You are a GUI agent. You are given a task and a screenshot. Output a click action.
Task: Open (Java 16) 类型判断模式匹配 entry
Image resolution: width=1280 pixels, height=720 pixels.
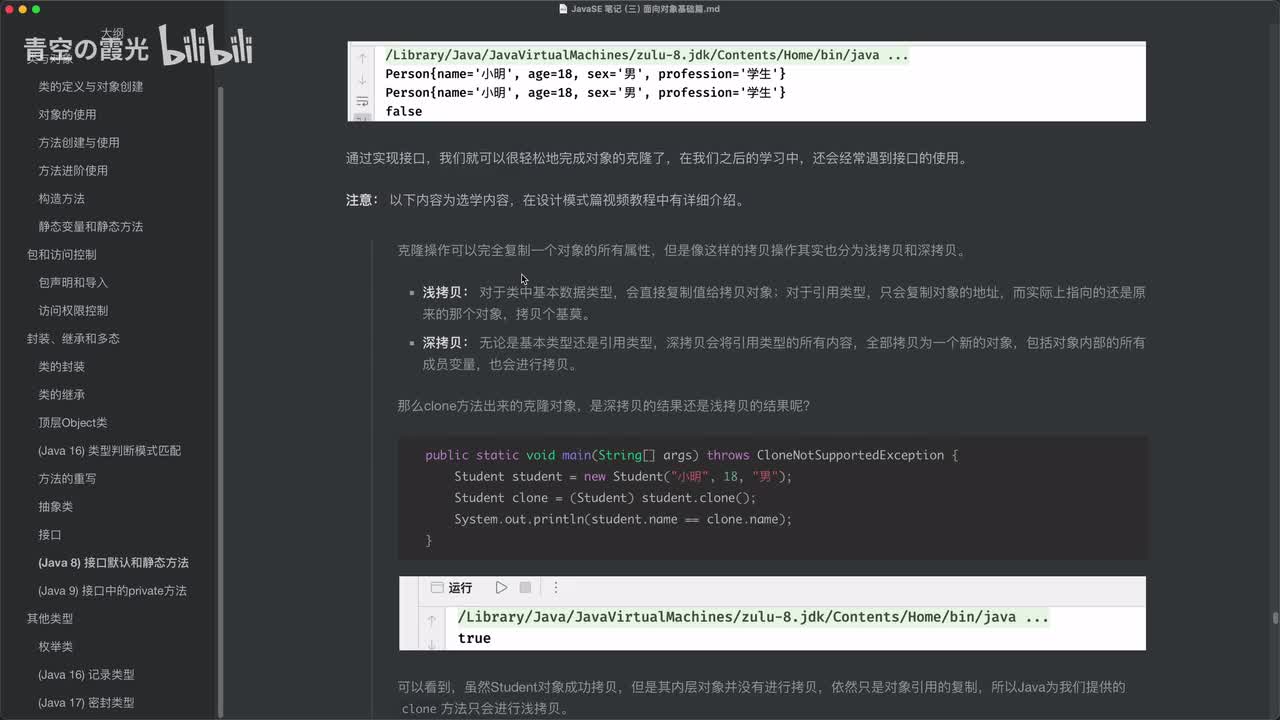(110, 451)
